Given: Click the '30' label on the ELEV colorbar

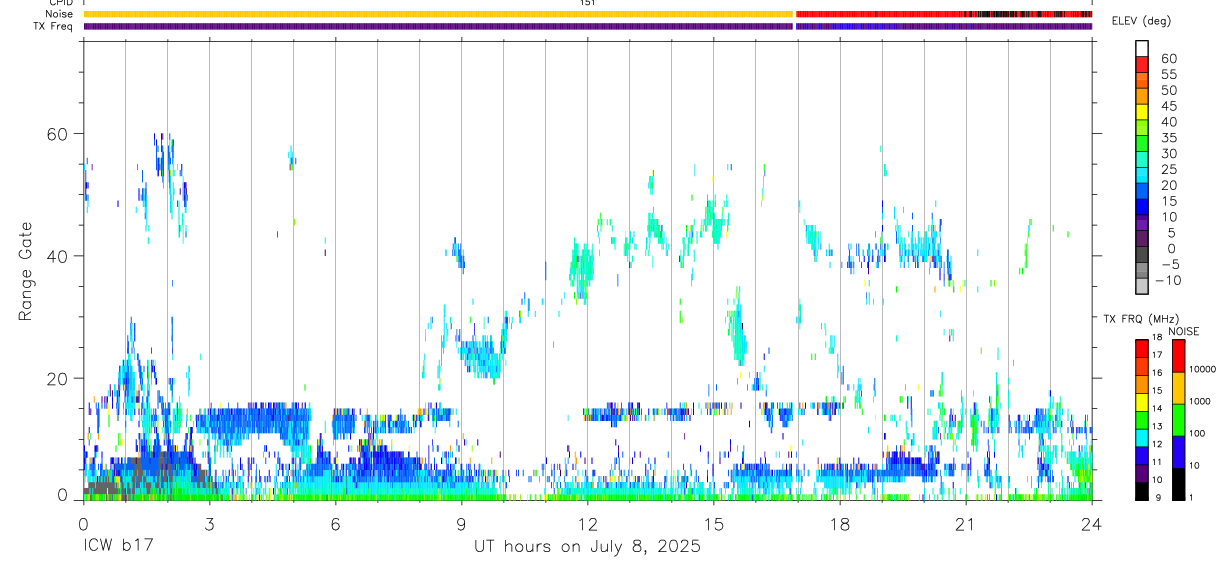Looking at the screenshot, I should coord(1168,153).
